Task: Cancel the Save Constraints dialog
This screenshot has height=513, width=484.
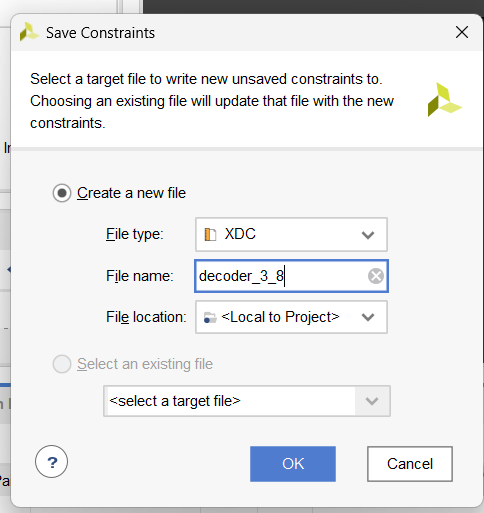Action: [x=410, y=464]
